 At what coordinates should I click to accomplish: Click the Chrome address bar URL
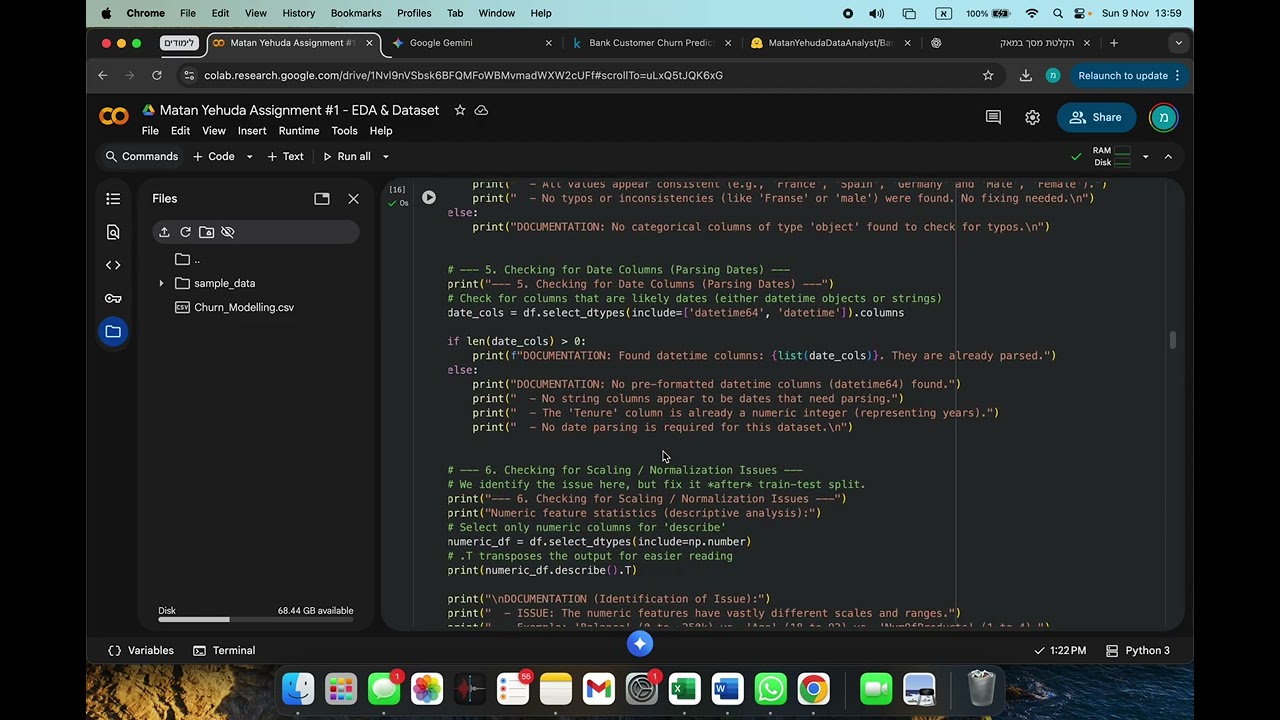coord(463,75)
